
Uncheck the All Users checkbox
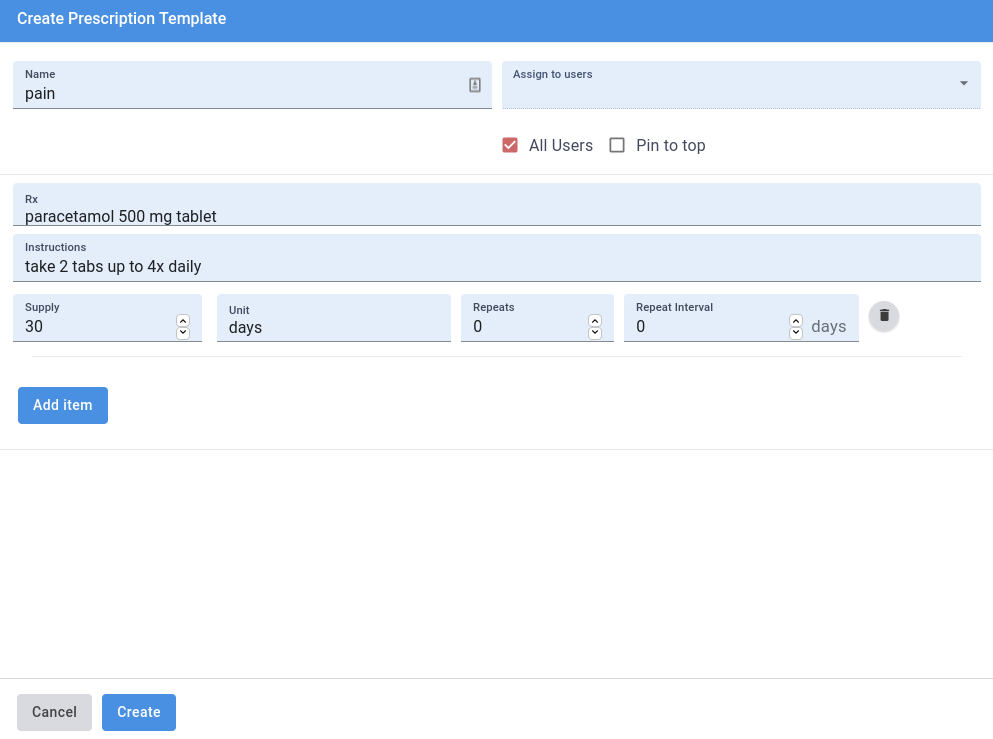click(x=510, y=145)
